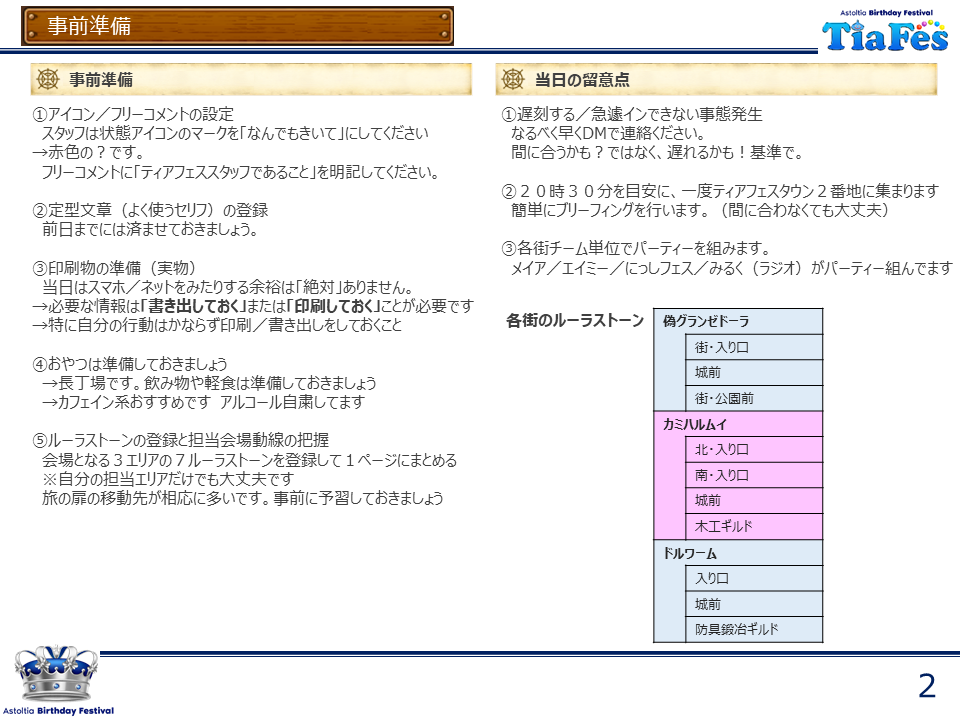Click the ②定型文章（よく使うセリフ）の登録 line
Screen dimensions: 960x720
pos(150,211)
